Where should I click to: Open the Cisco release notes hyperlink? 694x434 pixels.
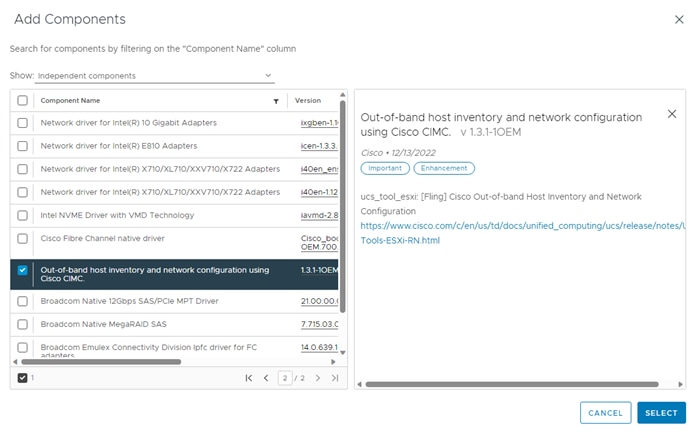[x=522, y=233]
